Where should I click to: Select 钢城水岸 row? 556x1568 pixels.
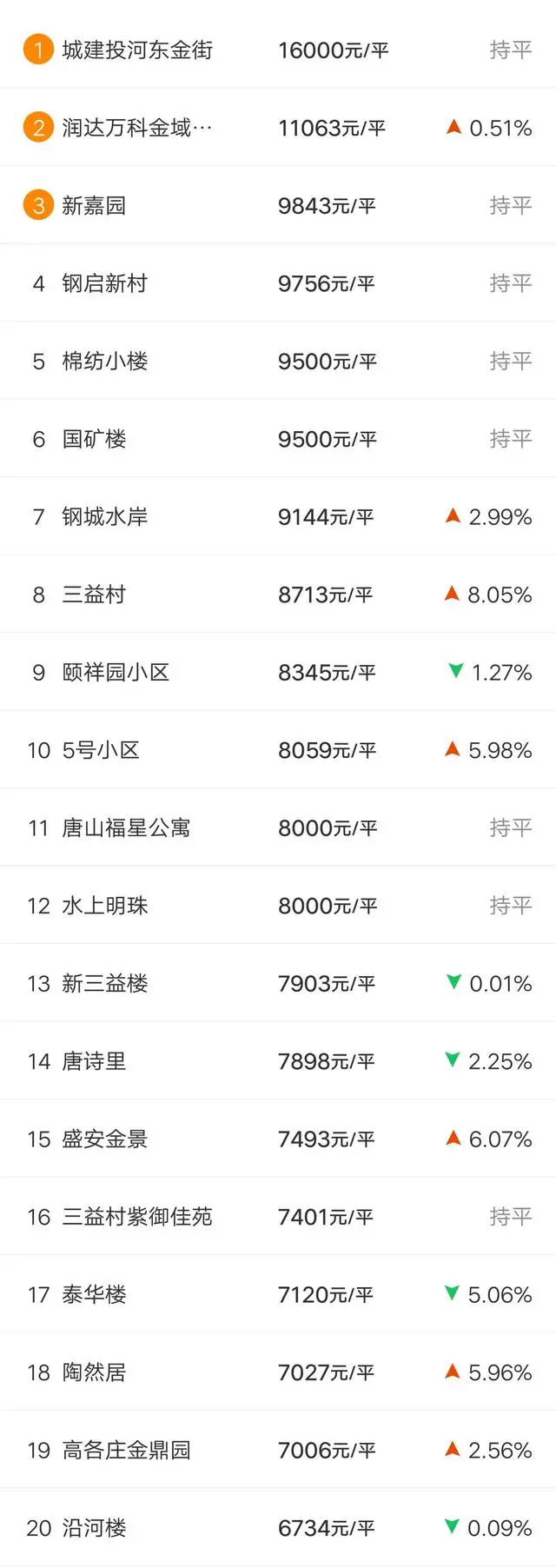pos(278,516)
